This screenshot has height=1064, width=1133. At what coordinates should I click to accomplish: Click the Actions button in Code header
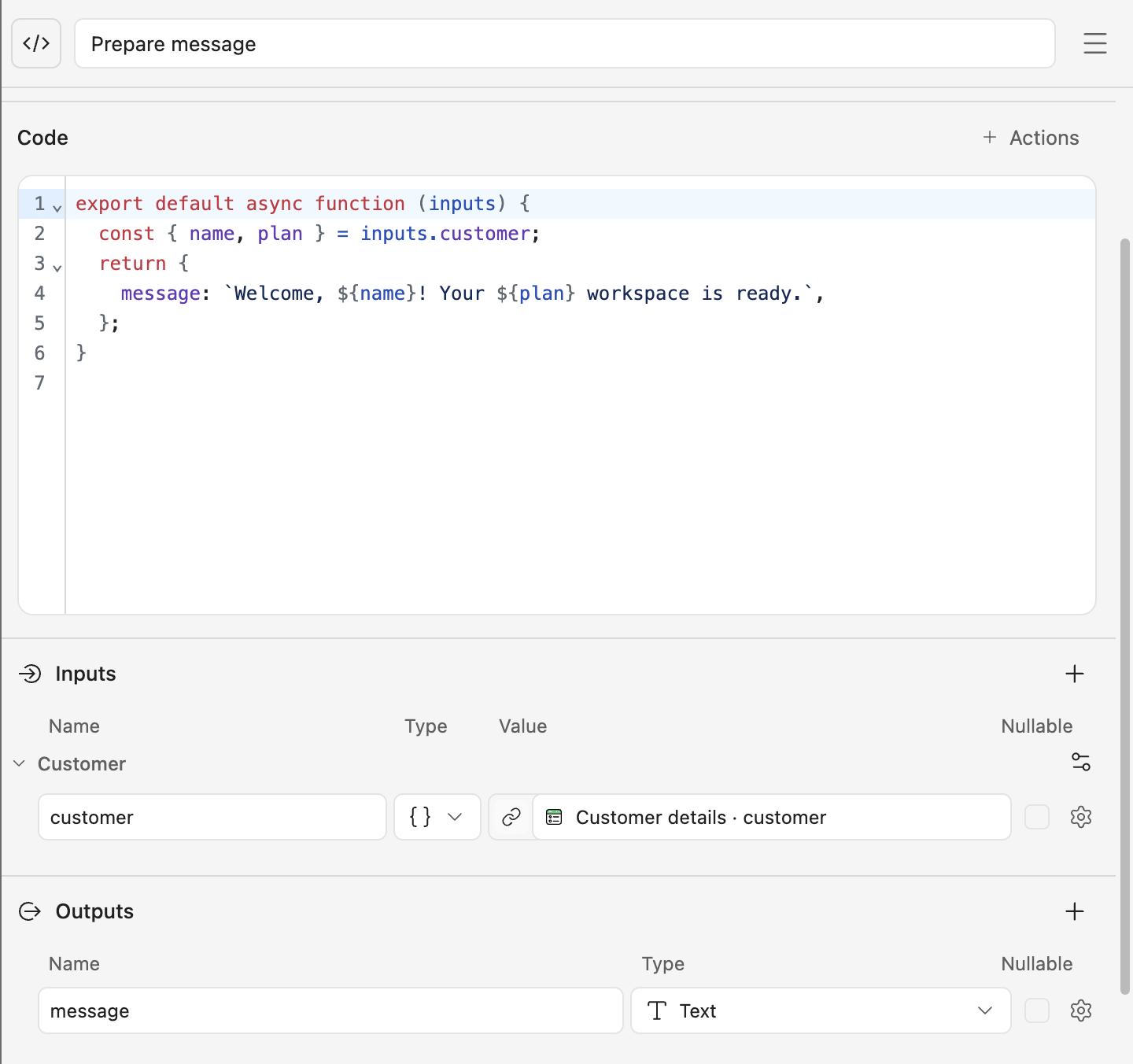1031,138
